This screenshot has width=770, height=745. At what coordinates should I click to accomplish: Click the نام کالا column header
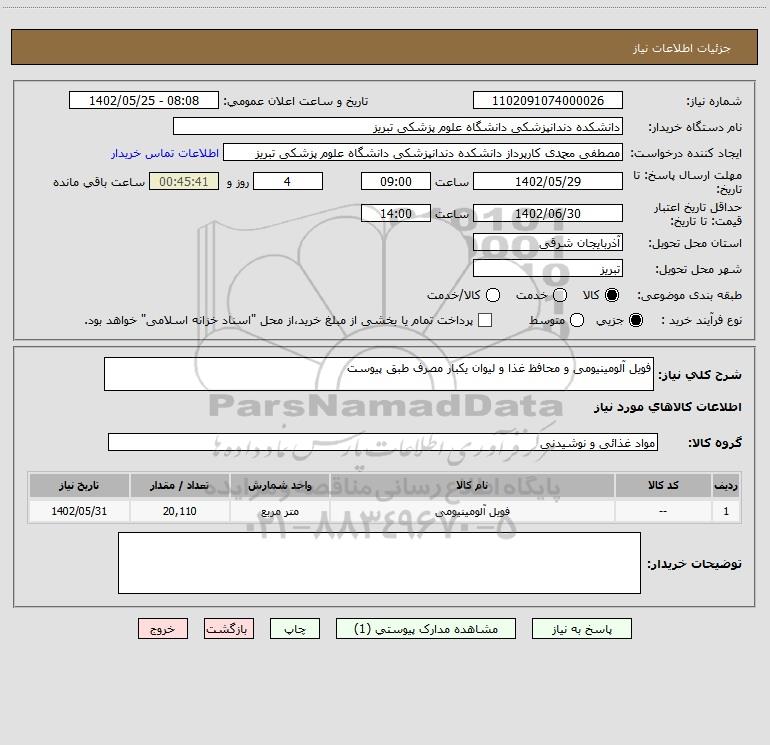(x=472, y=485)
